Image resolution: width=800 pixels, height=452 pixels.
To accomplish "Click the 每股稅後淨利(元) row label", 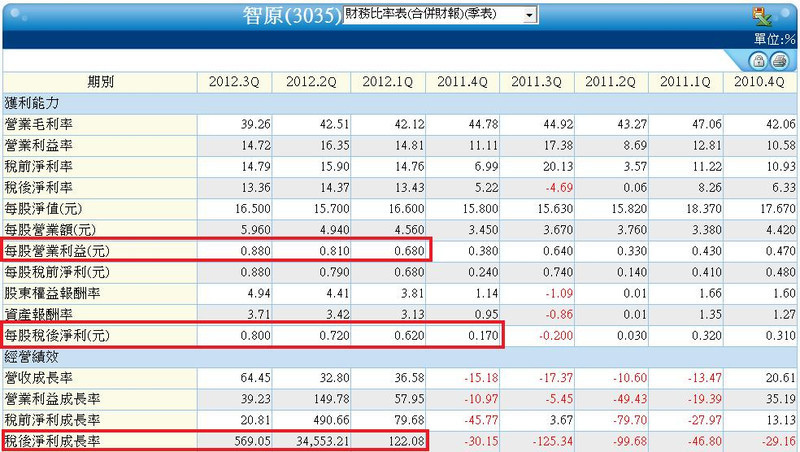I will pyautogui.click(x=57, y=336).
